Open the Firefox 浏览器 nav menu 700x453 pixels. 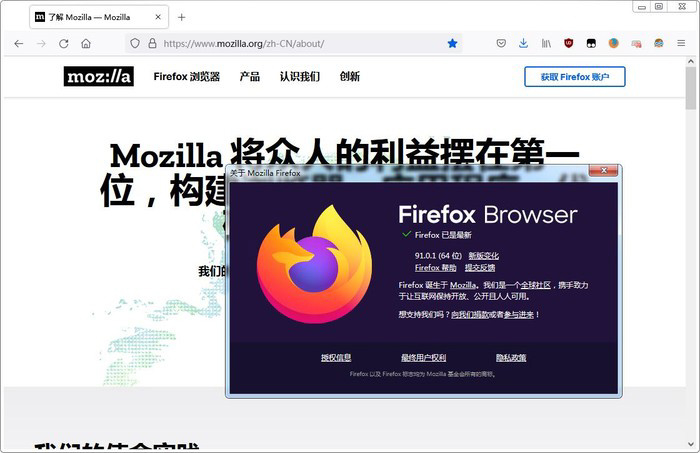(187, 77)
